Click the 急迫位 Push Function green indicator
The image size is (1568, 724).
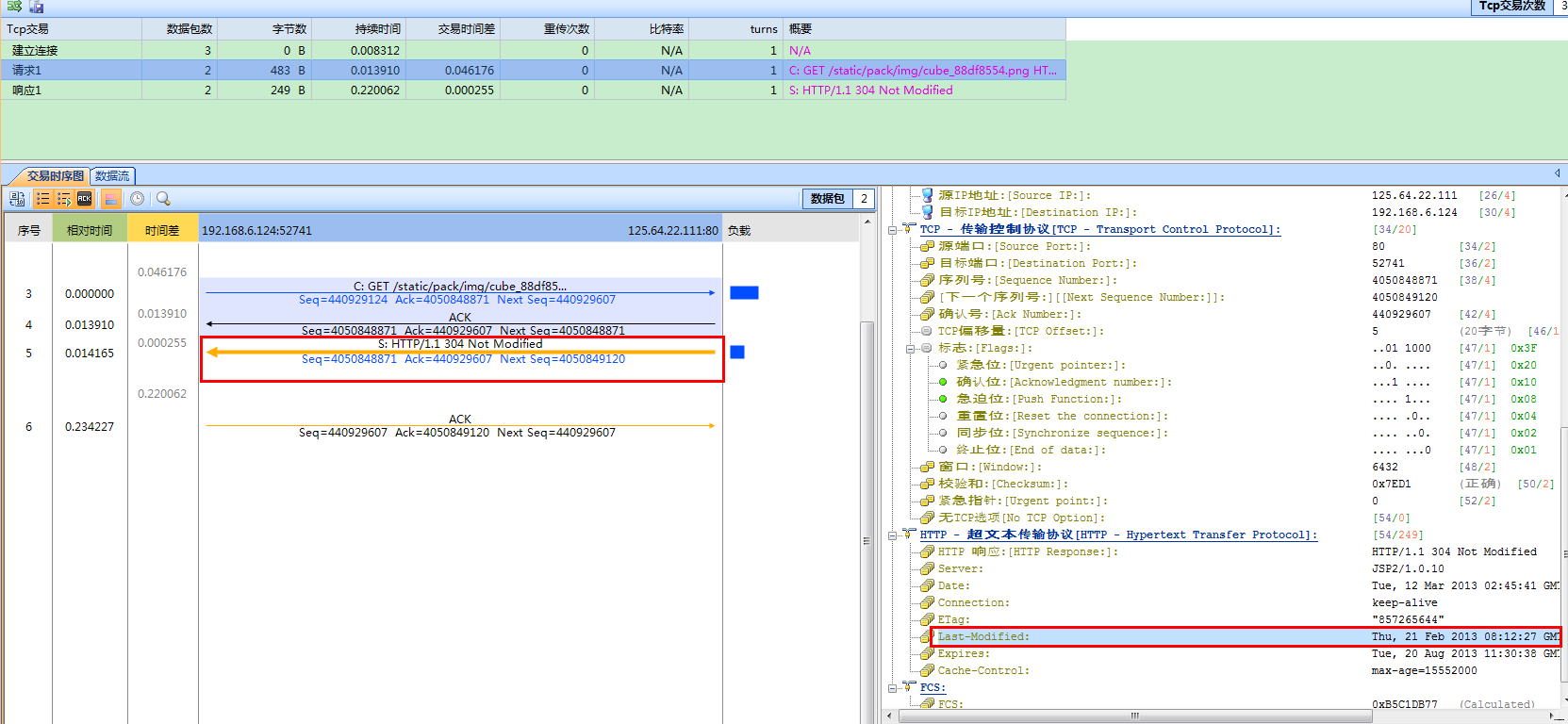click(943, 399)
